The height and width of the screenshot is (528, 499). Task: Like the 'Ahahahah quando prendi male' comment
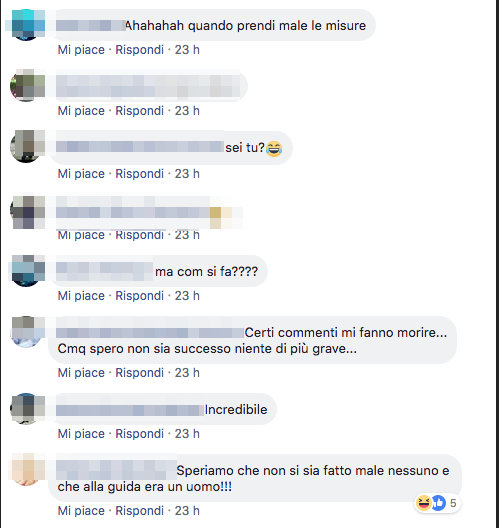click(81, 50)
